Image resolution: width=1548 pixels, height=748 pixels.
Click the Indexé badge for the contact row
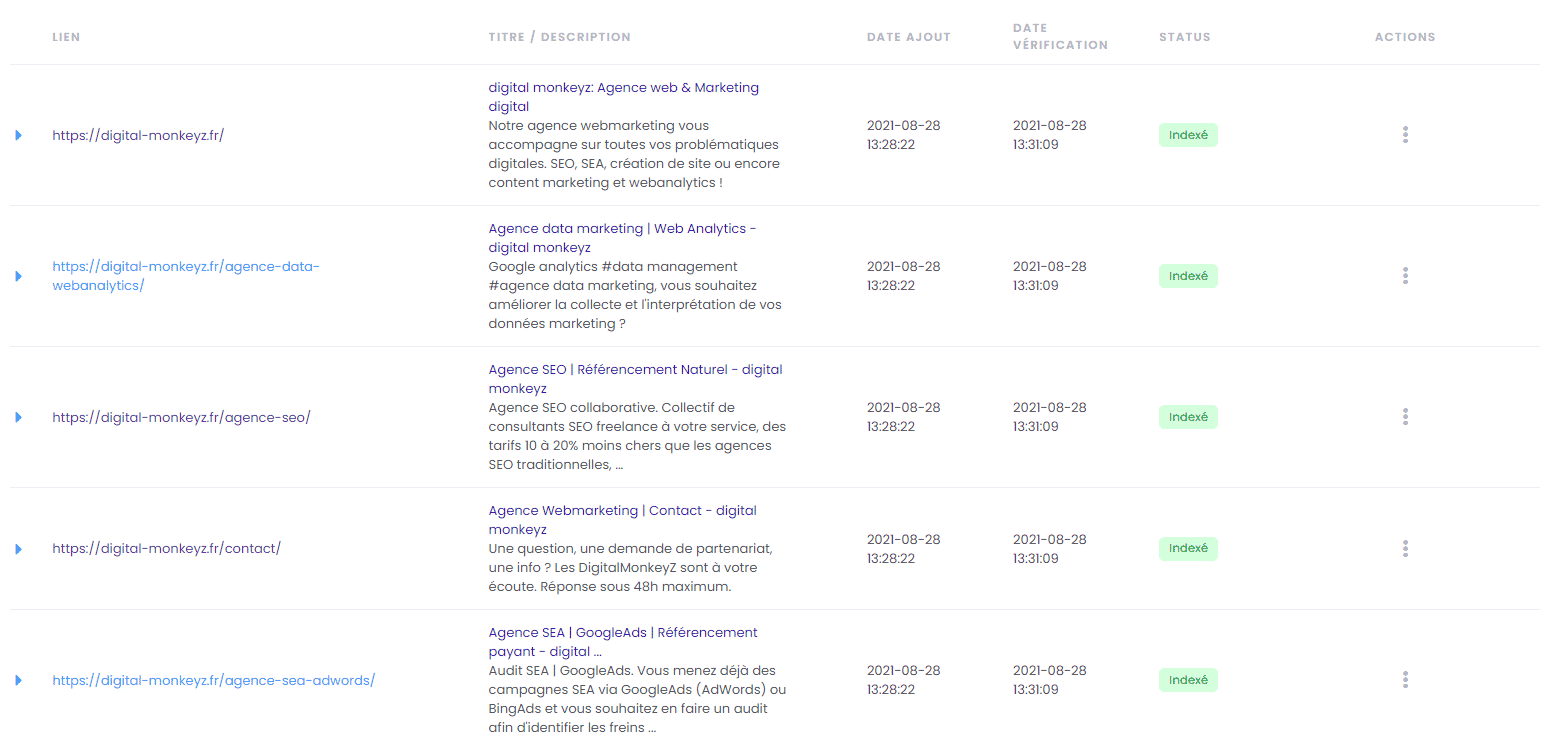coord(1188,548)
